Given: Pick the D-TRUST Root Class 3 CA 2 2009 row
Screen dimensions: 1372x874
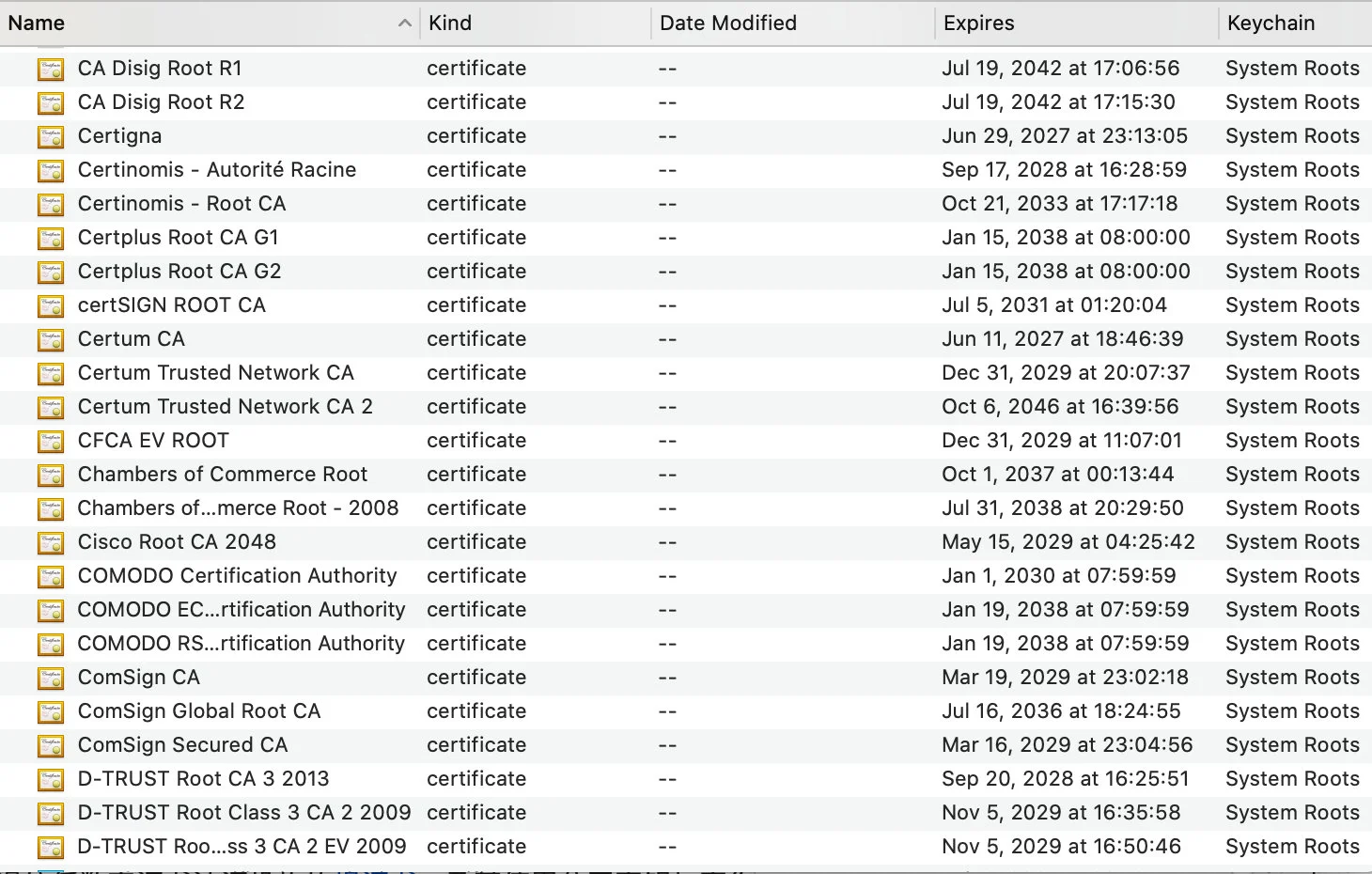Looking at the screenshot, I should (244, 813).
